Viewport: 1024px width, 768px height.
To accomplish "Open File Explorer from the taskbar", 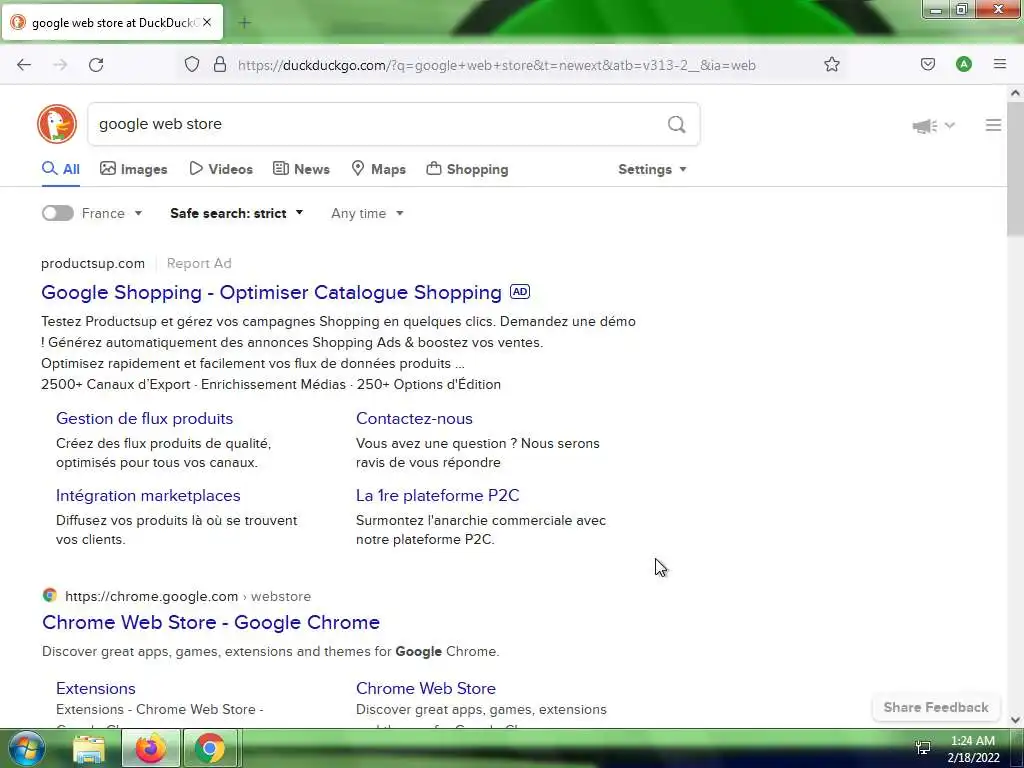I will pos(89,748).
